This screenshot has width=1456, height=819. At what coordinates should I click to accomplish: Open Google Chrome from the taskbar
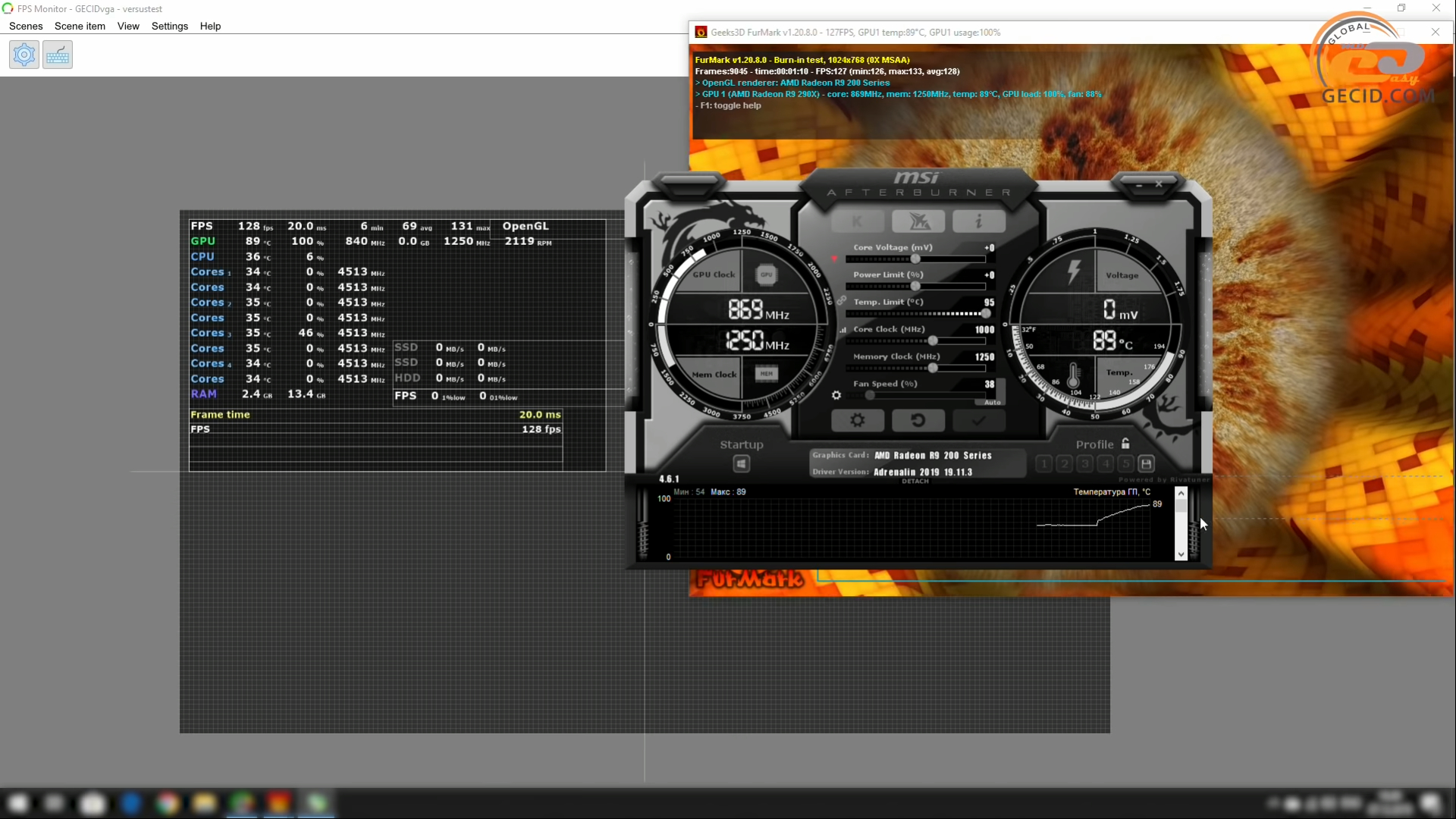[167, 803]
